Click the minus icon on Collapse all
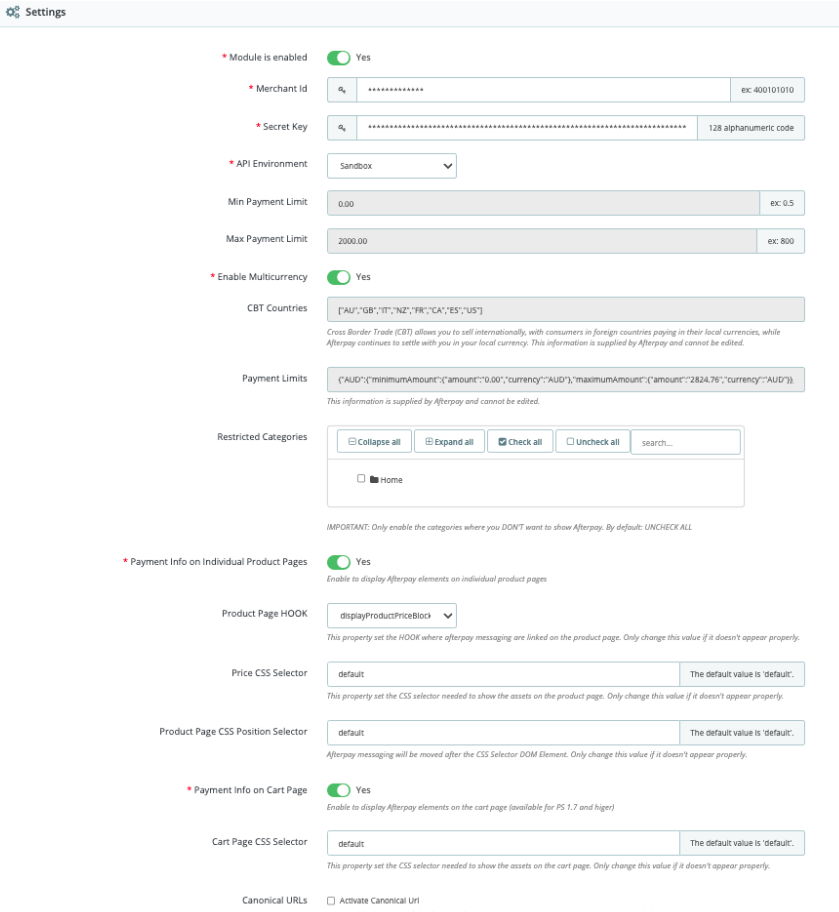This screenshot has width=839, height=912. click(352, 441)
